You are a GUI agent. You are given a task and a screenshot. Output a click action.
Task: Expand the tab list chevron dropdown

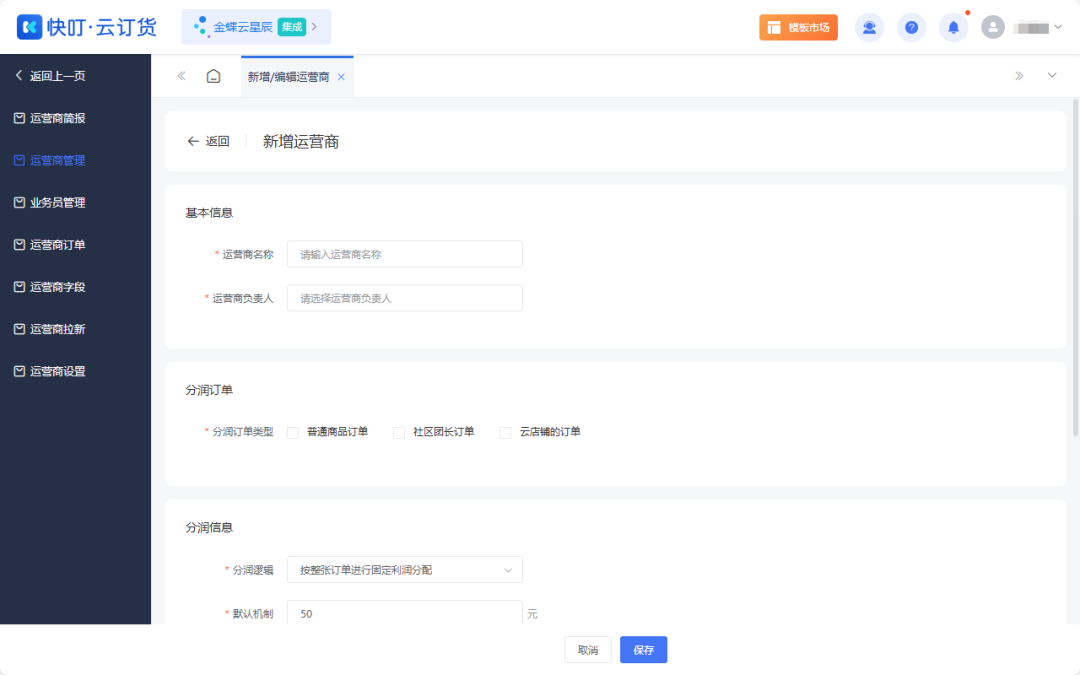tap(1052, 76)
